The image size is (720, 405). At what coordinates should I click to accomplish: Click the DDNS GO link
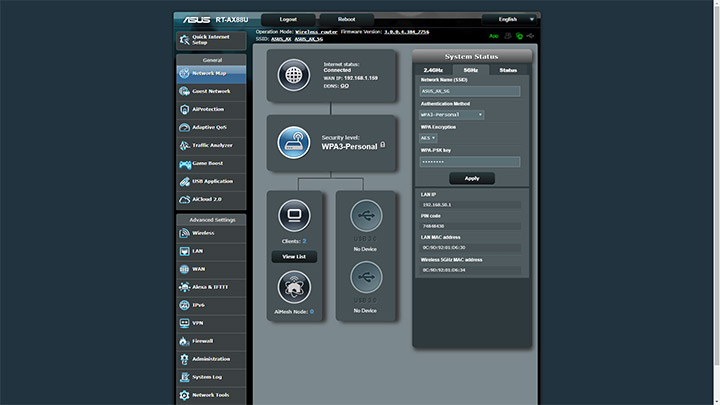[x=344, y=86]
